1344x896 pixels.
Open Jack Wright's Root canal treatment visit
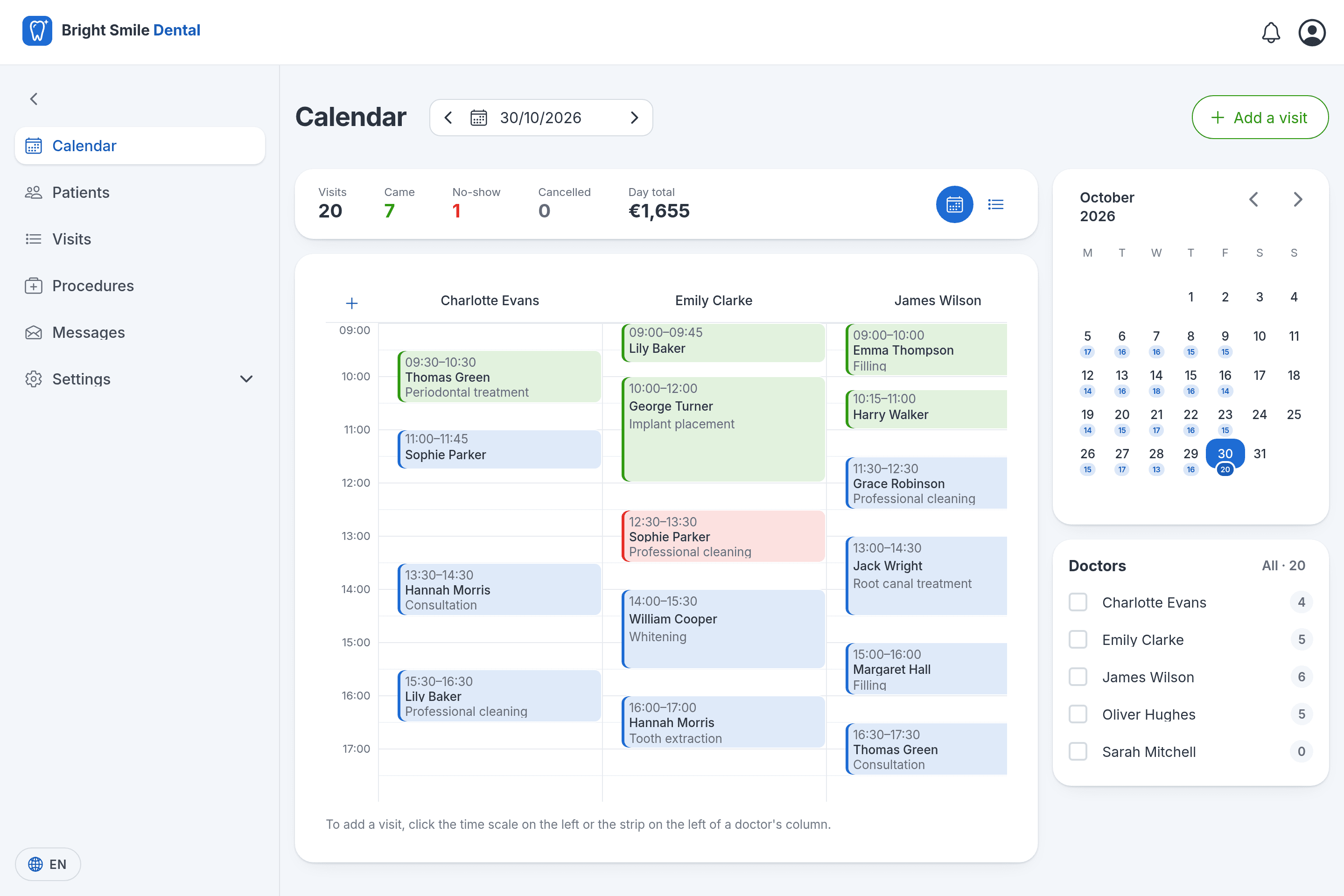click(x=926, y=576)
